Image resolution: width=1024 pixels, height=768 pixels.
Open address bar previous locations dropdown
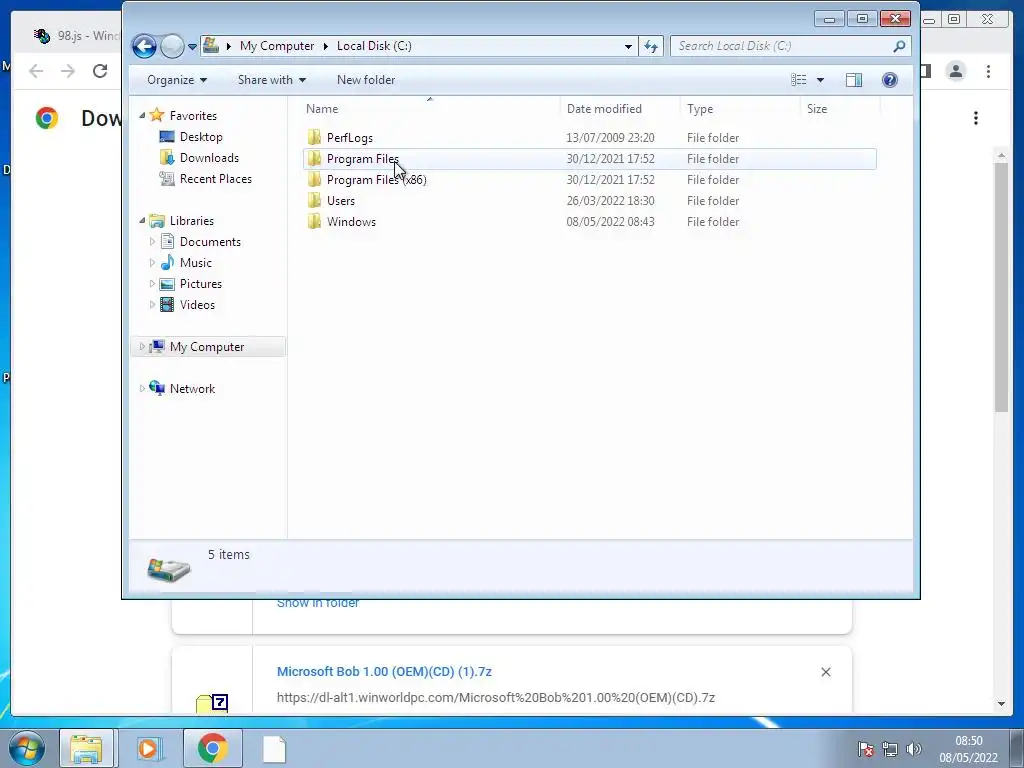[628, 46]
